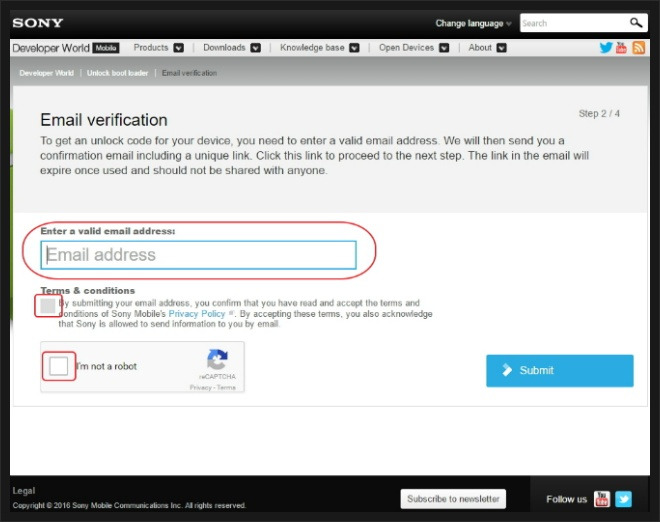Viewport: 660px width, 522px height.
Task: Expand the Open Devices menu arrow
Action: pos(444,48)
